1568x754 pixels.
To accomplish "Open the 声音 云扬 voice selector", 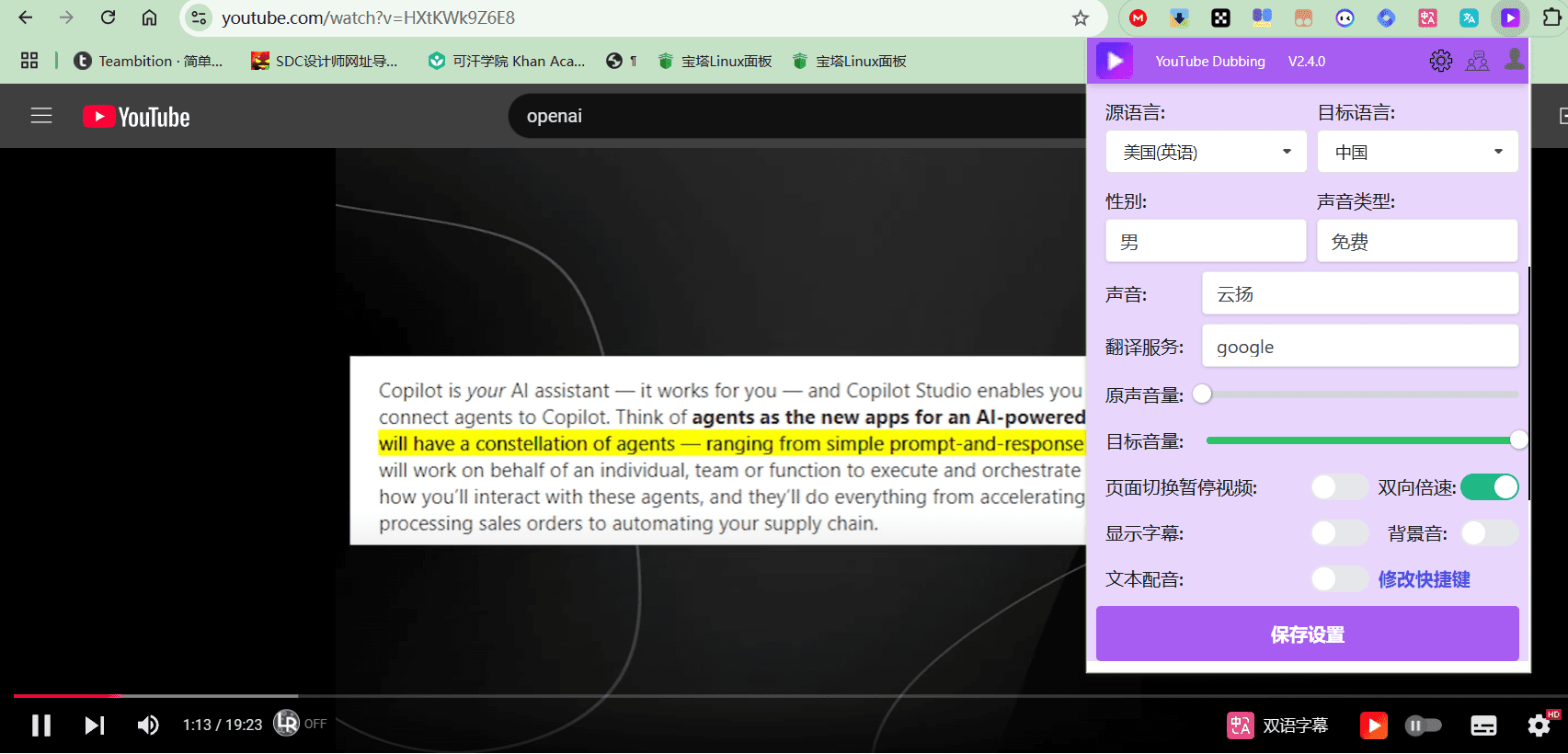I will [1360, 294].
